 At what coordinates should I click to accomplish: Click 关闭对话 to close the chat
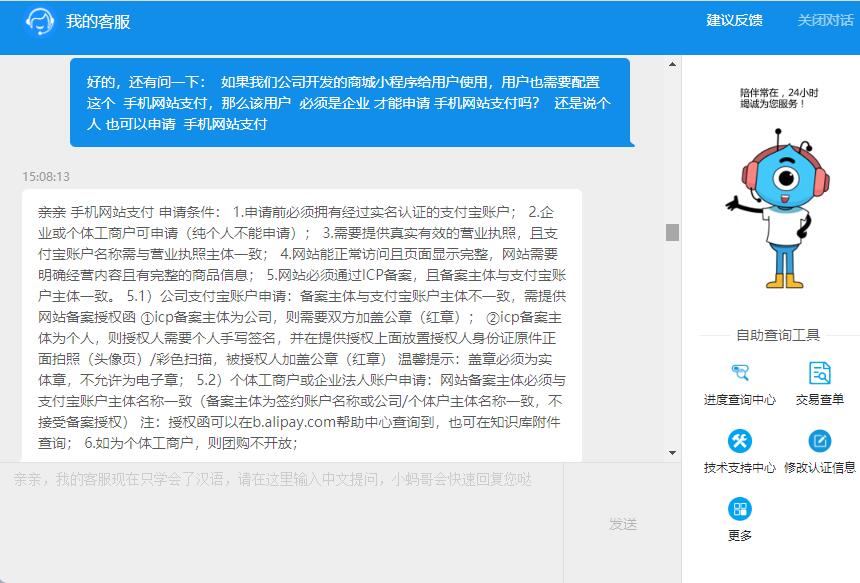coord(825,20)
